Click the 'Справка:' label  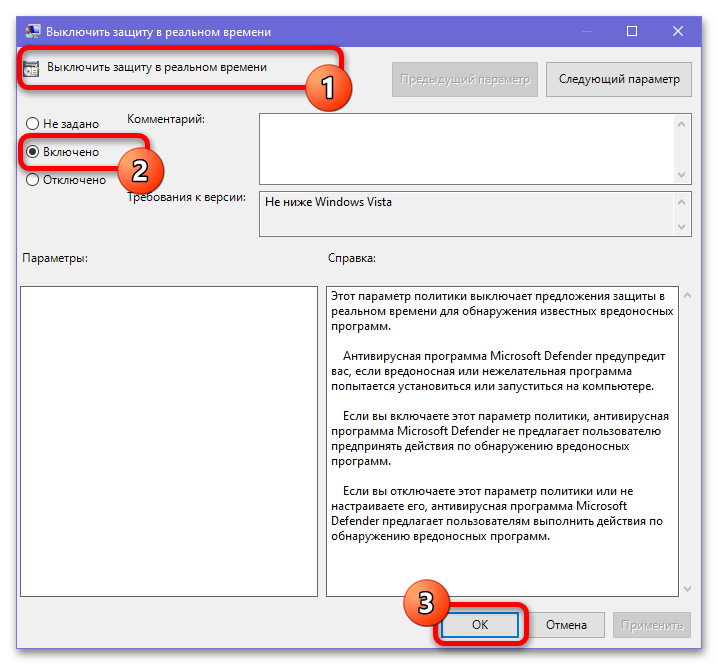352,258
